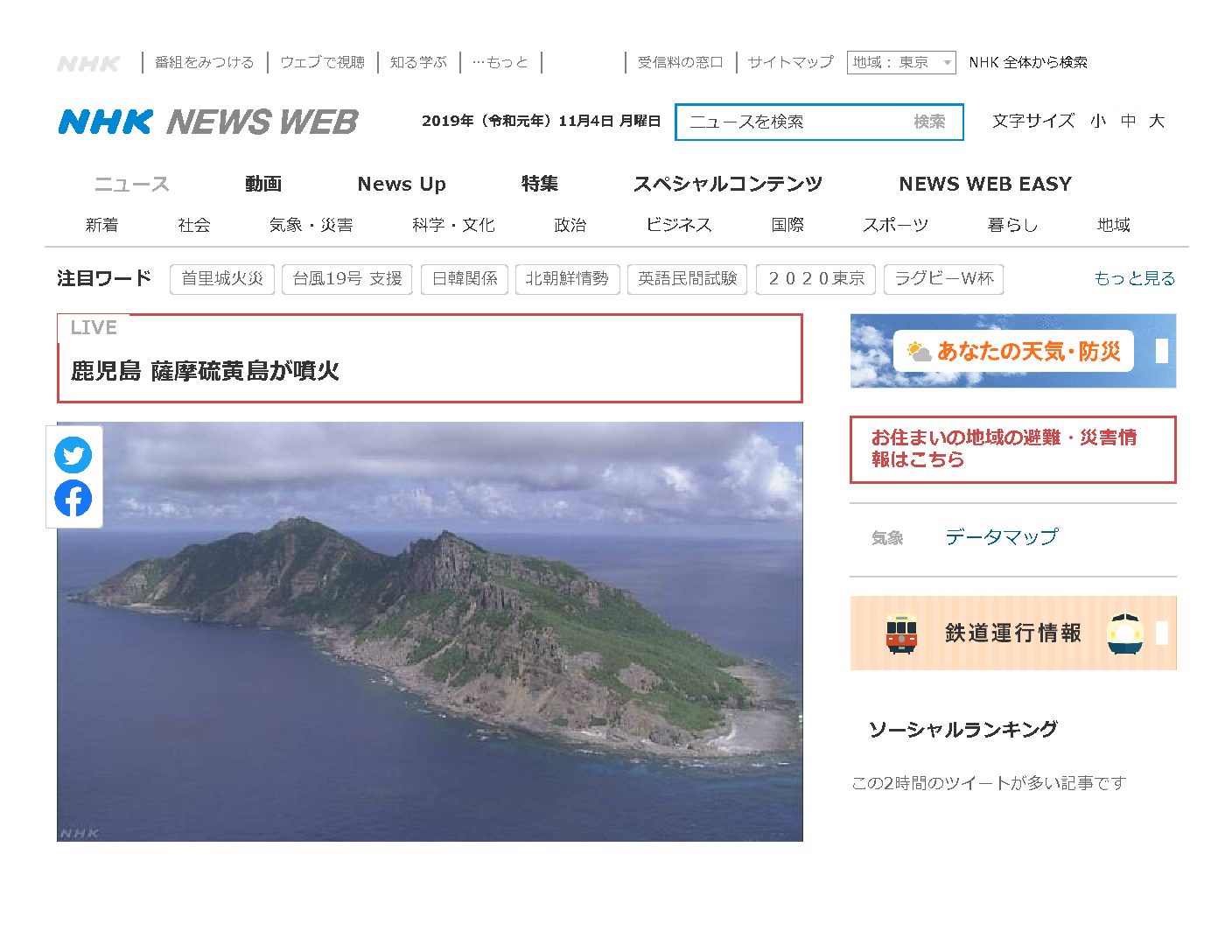Open the あなたの天気・防災 weather banner
Image resolution: width=1232 pixels, height=952 pixels.
coord(1013,351)
